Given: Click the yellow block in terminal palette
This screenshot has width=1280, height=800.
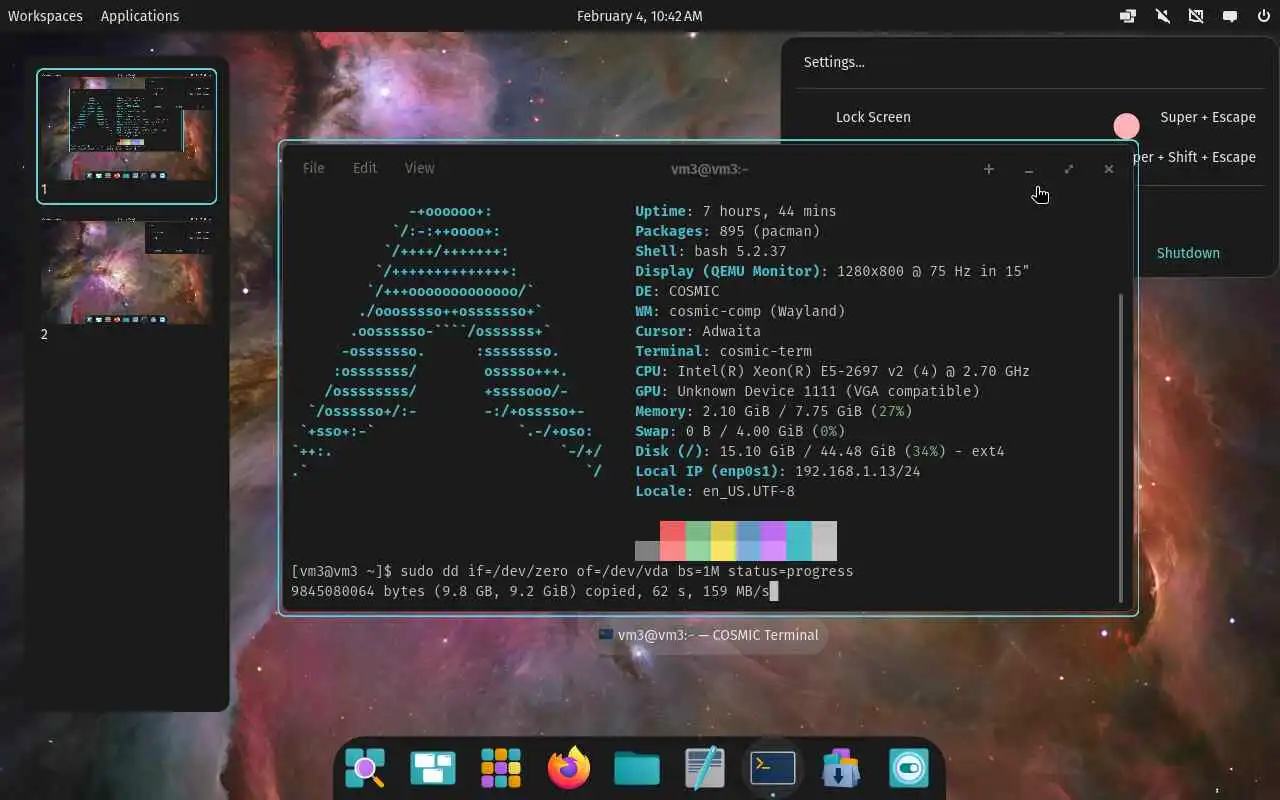Looking at the screenshot, I should click(x=723, y=541).
